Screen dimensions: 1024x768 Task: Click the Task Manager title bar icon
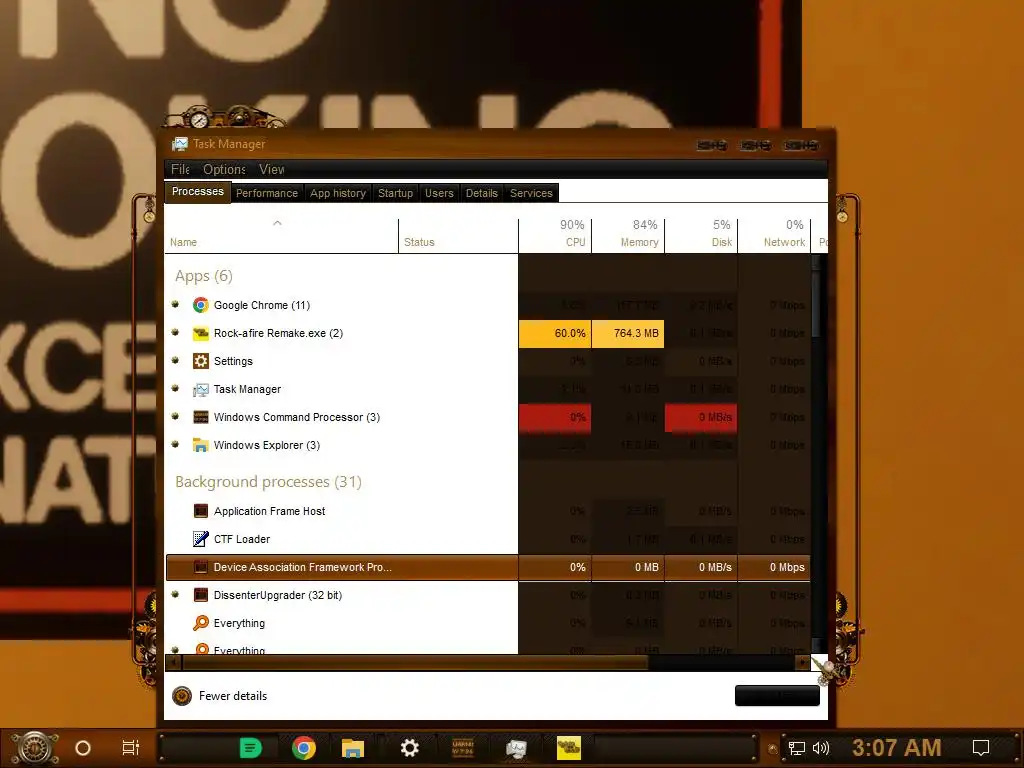click(x=180, y=144)
